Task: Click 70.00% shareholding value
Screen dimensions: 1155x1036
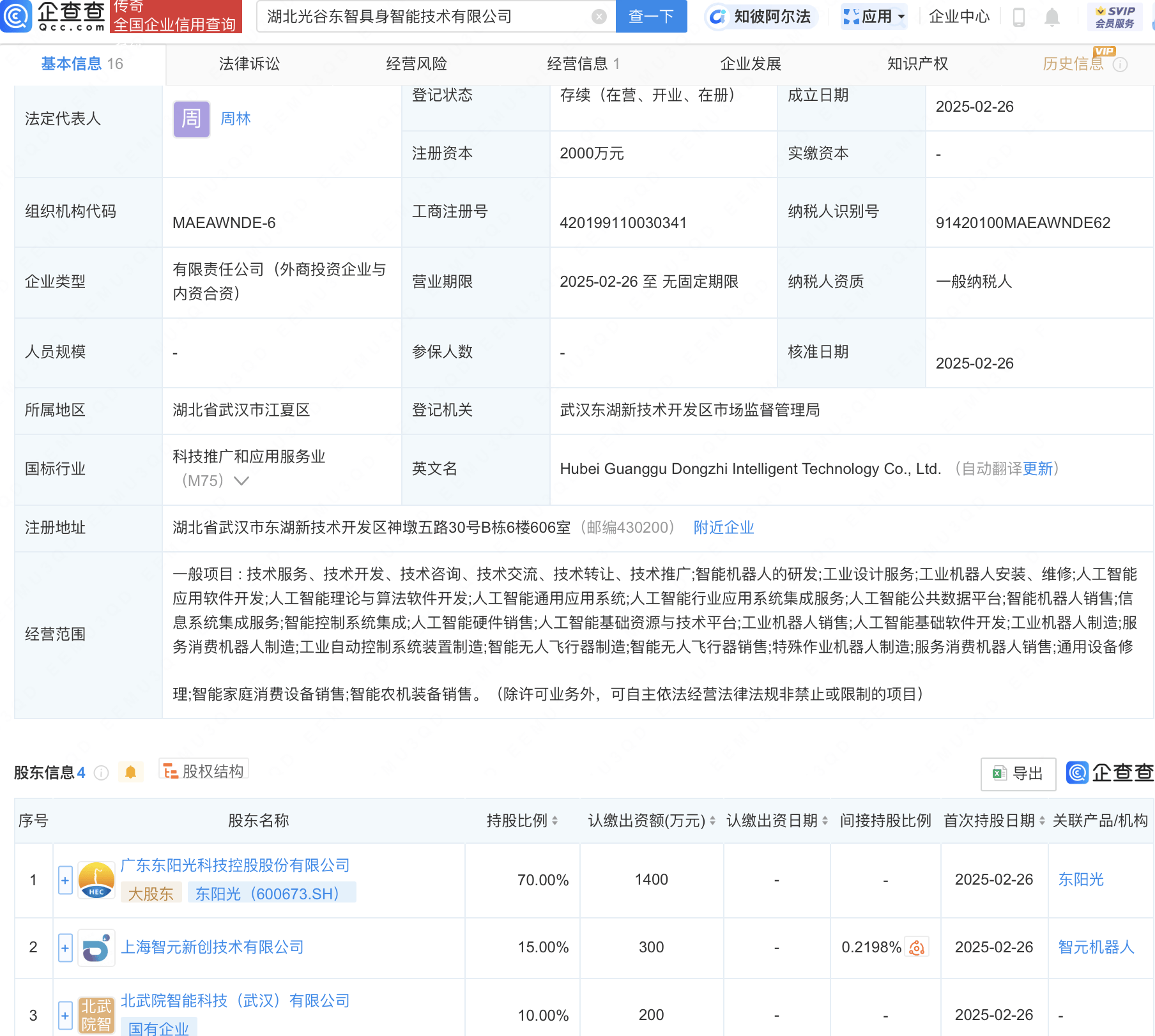Action: pos(543,880)
